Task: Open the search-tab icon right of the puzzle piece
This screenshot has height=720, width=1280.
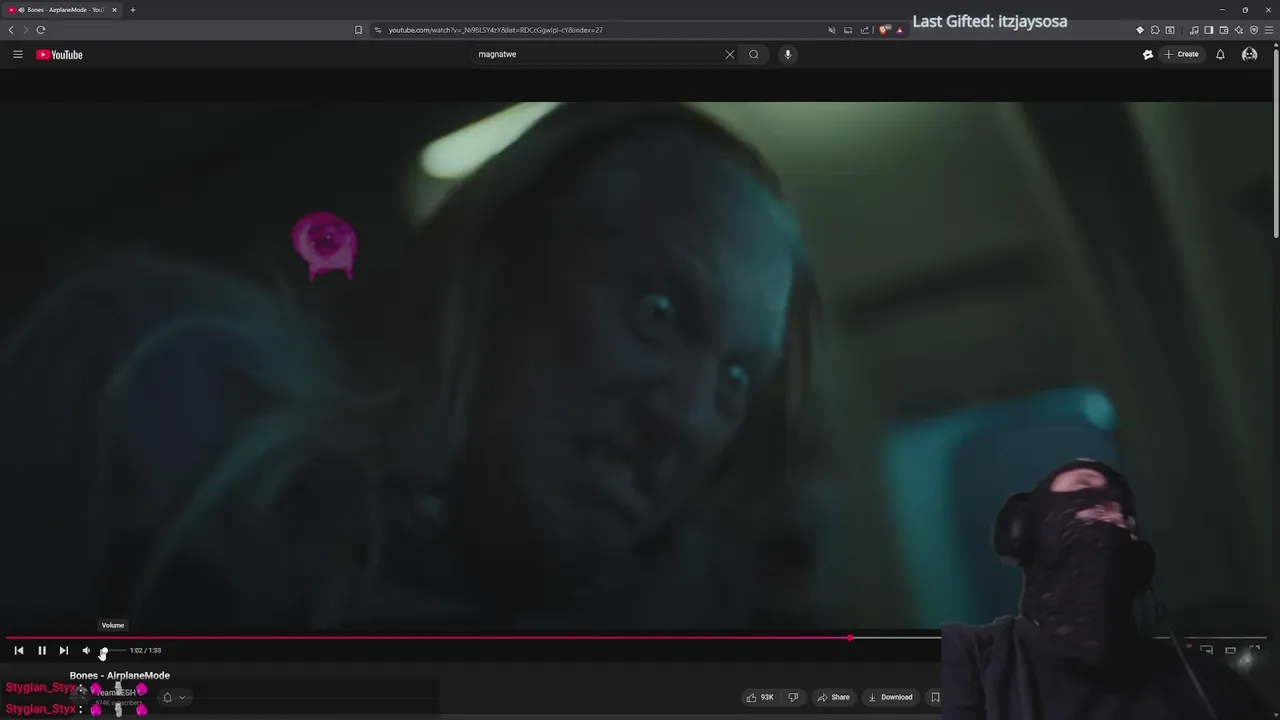Action: pyautogui.click(x=1170, y=30)
